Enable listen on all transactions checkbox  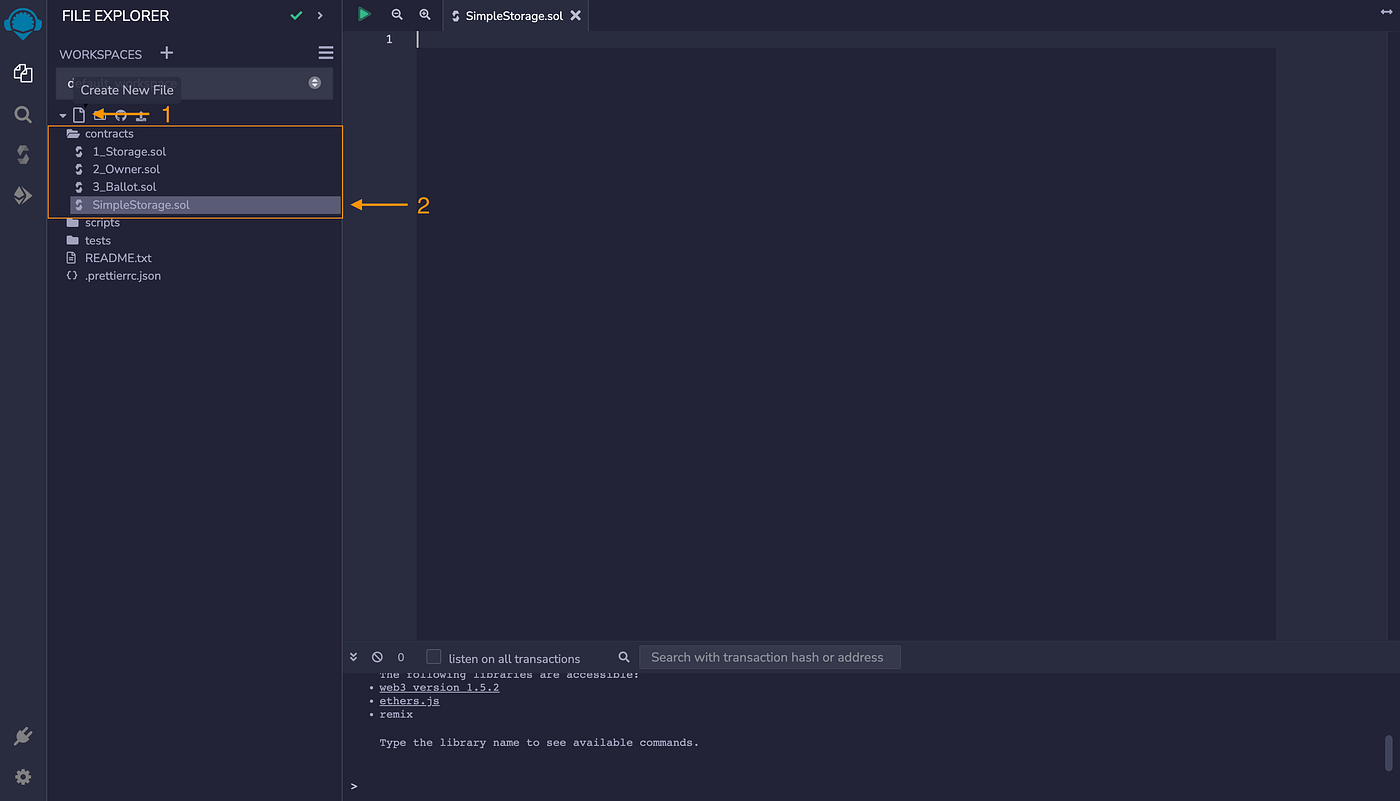pyautogui.click(x=433, y=657)
